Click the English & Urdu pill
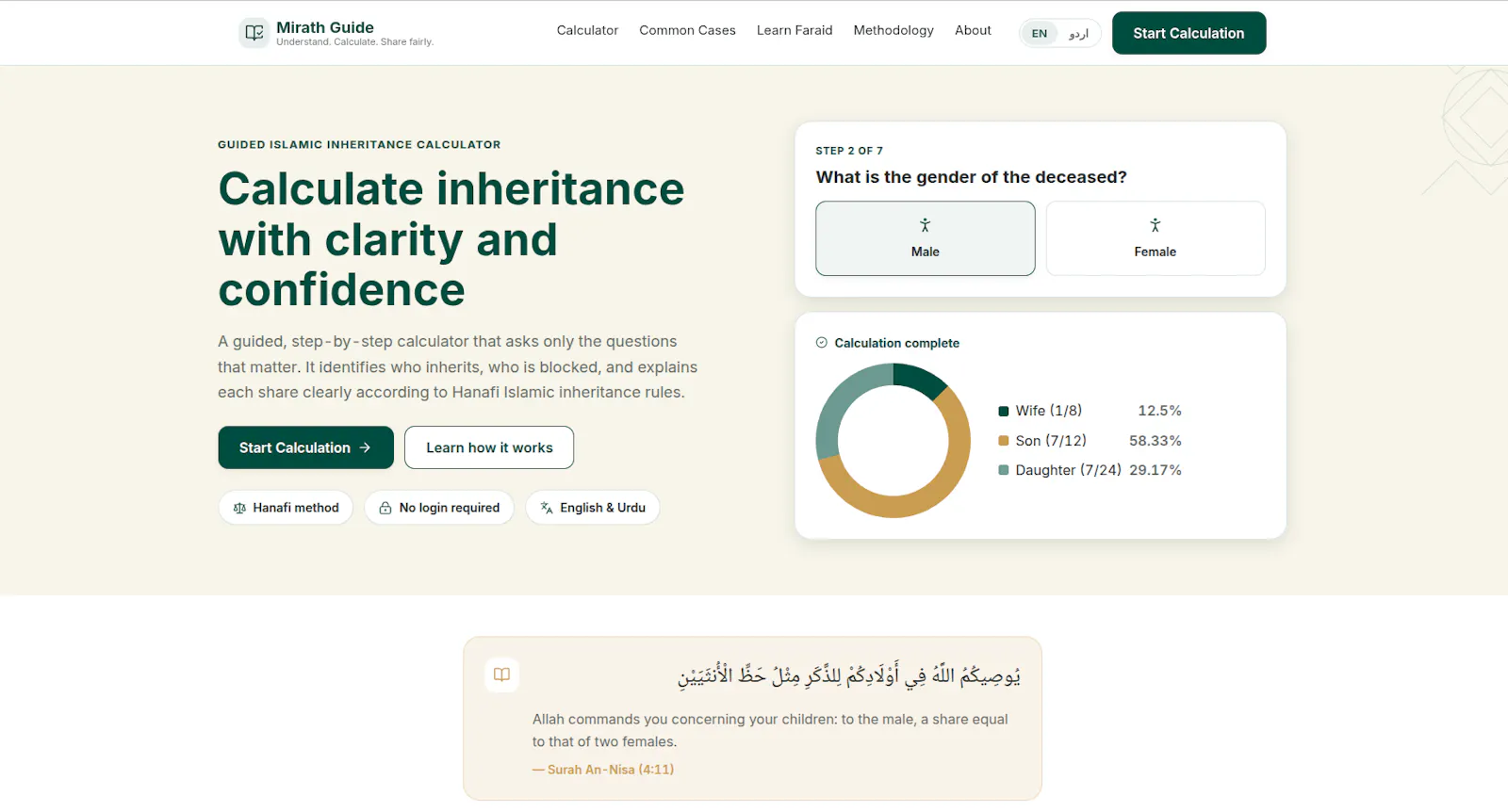This screenshot has width=1508, height=812. click(x=593, y=508)
